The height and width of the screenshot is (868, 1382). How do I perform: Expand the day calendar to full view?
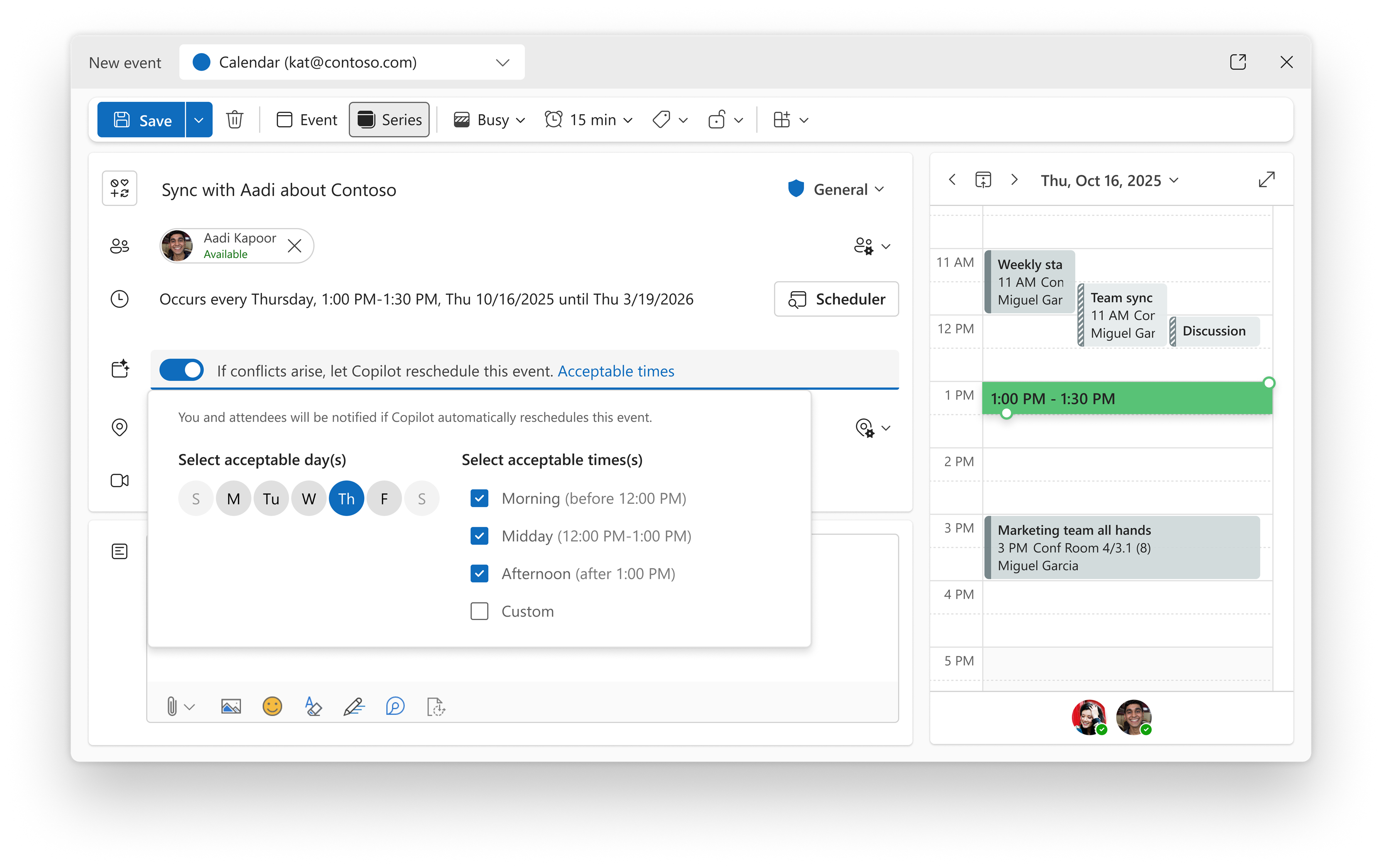(x=1267, y=180)
